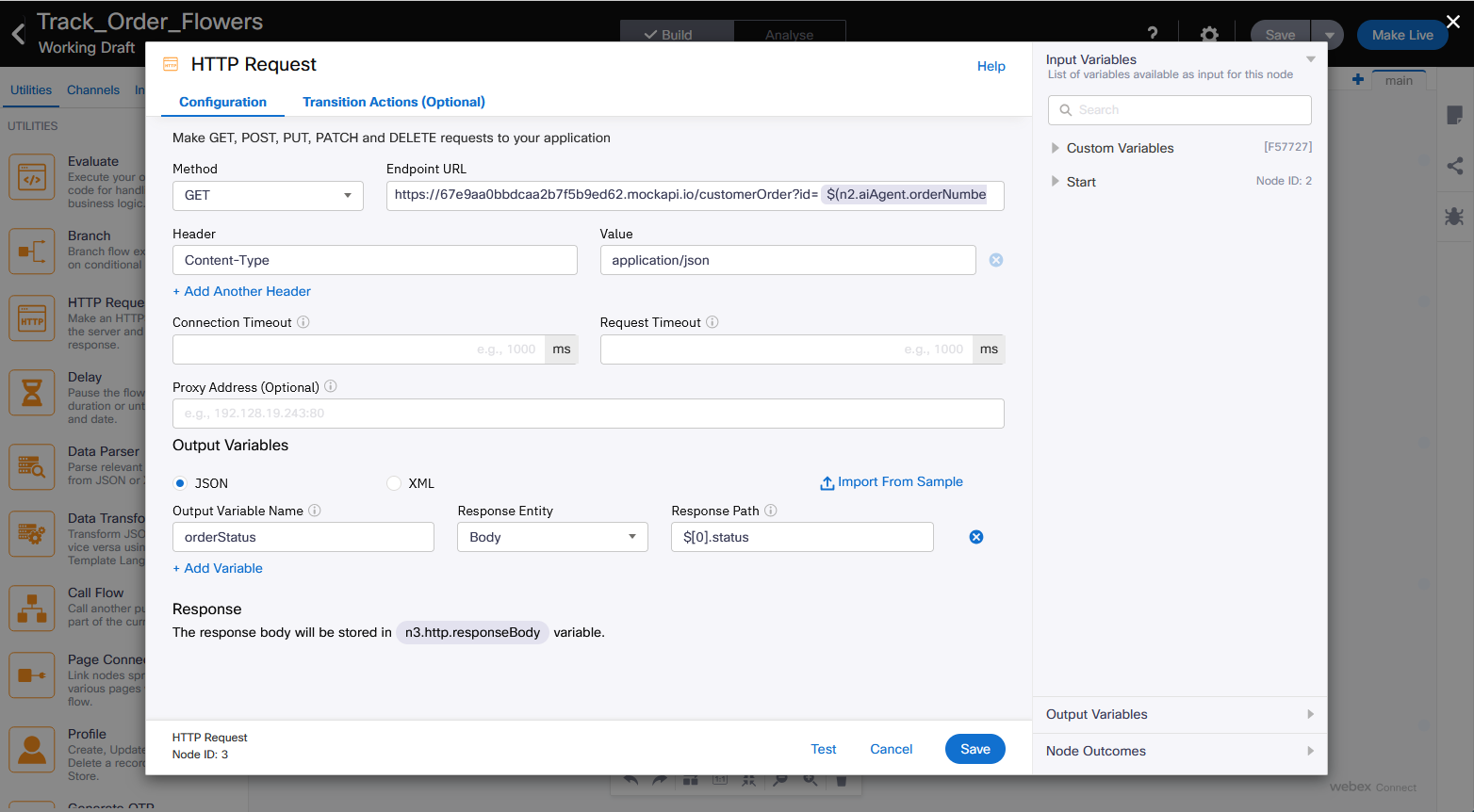Remove the Content-Type header row

[x=995, y=260]
